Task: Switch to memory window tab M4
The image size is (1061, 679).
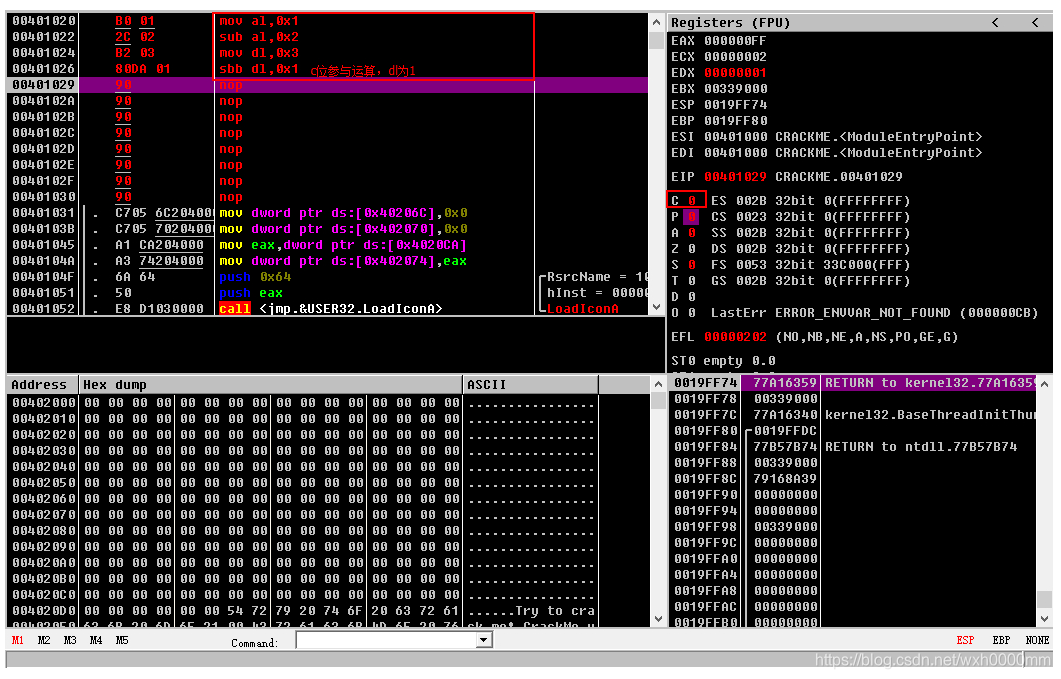Action: coord(96,640)
